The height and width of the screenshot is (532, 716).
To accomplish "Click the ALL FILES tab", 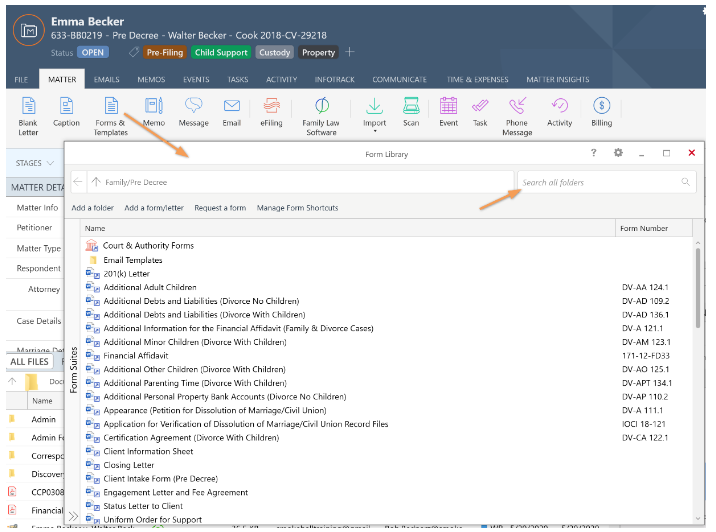I will [29, 362].
